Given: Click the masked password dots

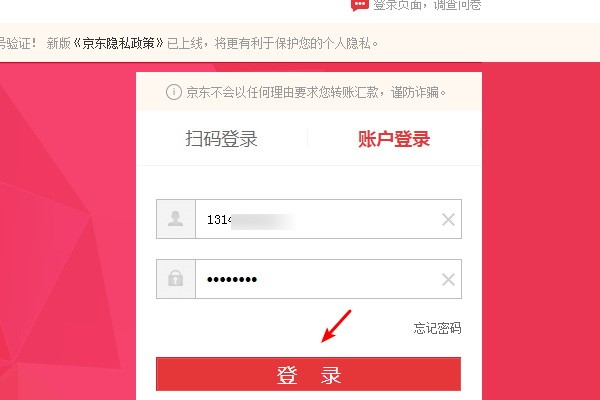Looking at the screenshot, I should pos(232,279).
